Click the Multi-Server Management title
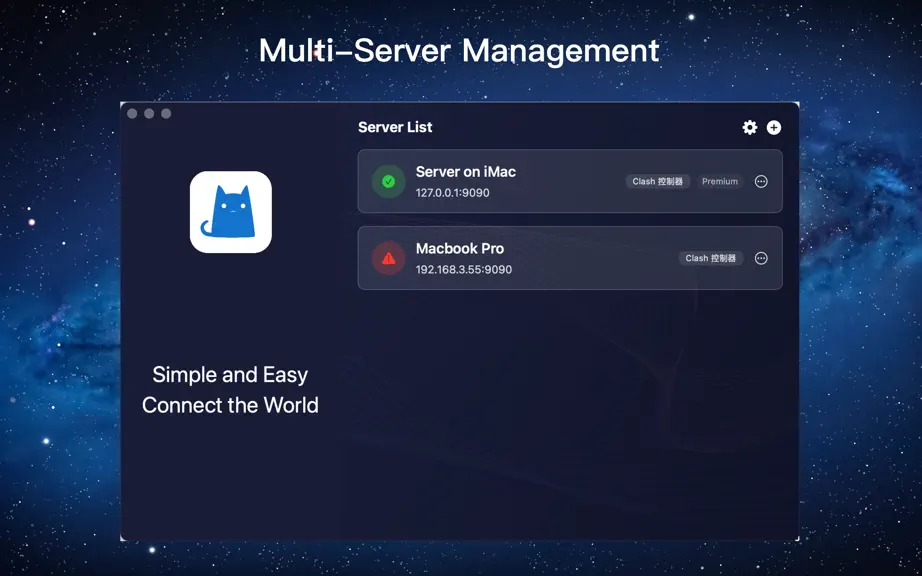Screen dimensions: 922x576 tap(459, 51)
